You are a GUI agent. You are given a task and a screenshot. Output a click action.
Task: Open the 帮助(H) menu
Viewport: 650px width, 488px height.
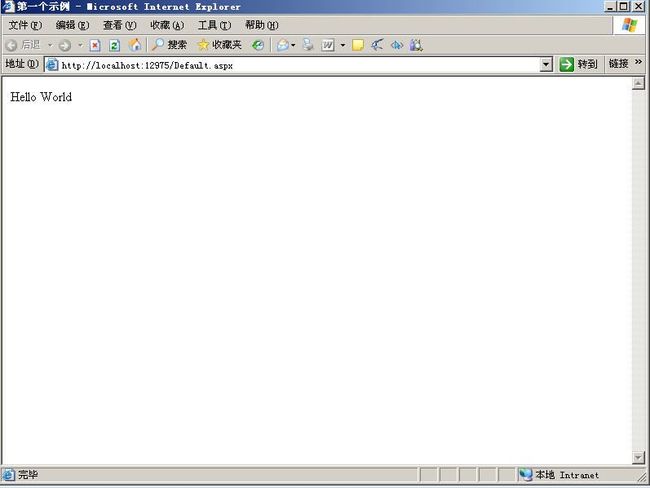coord(262,25)
